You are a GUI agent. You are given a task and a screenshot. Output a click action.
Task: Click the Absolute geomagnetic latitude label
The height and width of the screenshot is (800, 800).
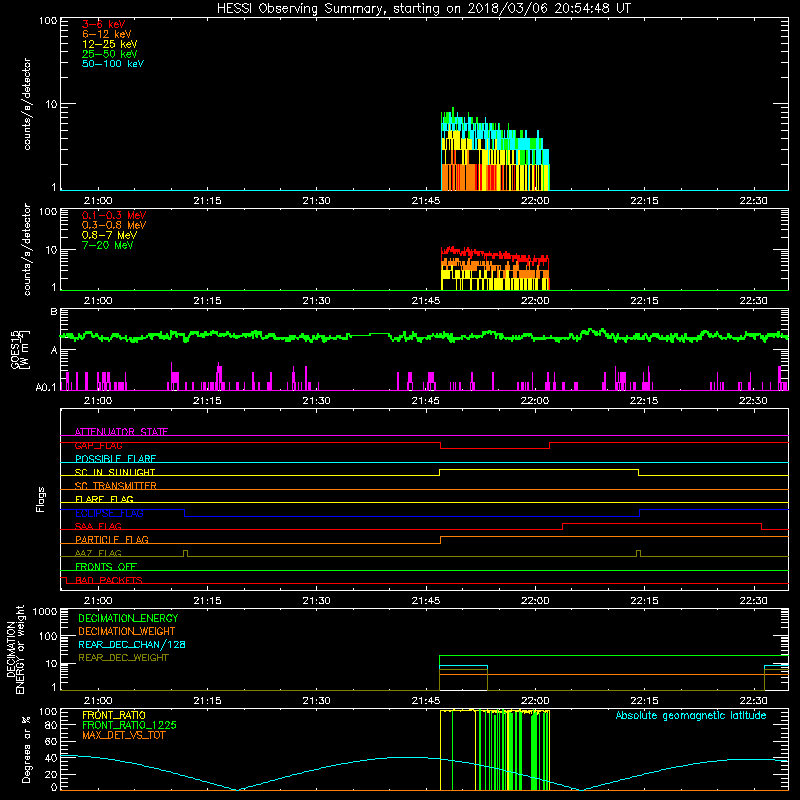691,715
